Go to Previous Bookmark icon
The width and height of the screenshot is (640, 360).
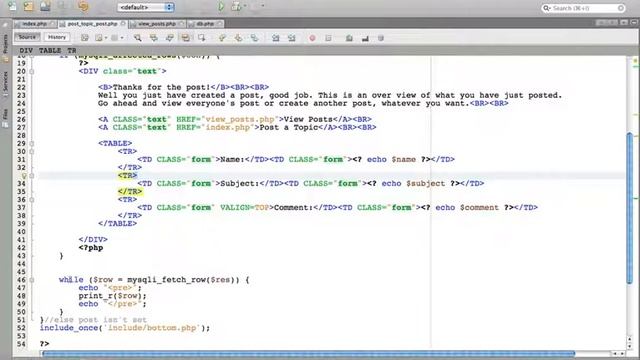(x=222, y=38)
